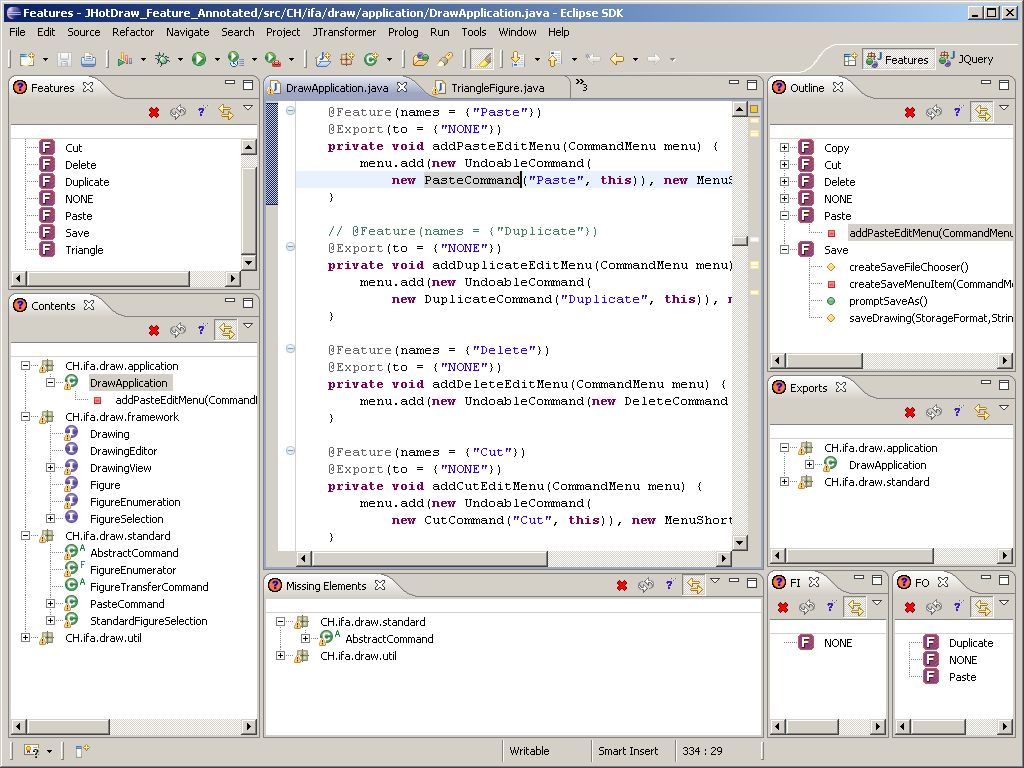
Task: Expand AbstractCommand in Missing Elements view
Action: [x=305, y=639]
